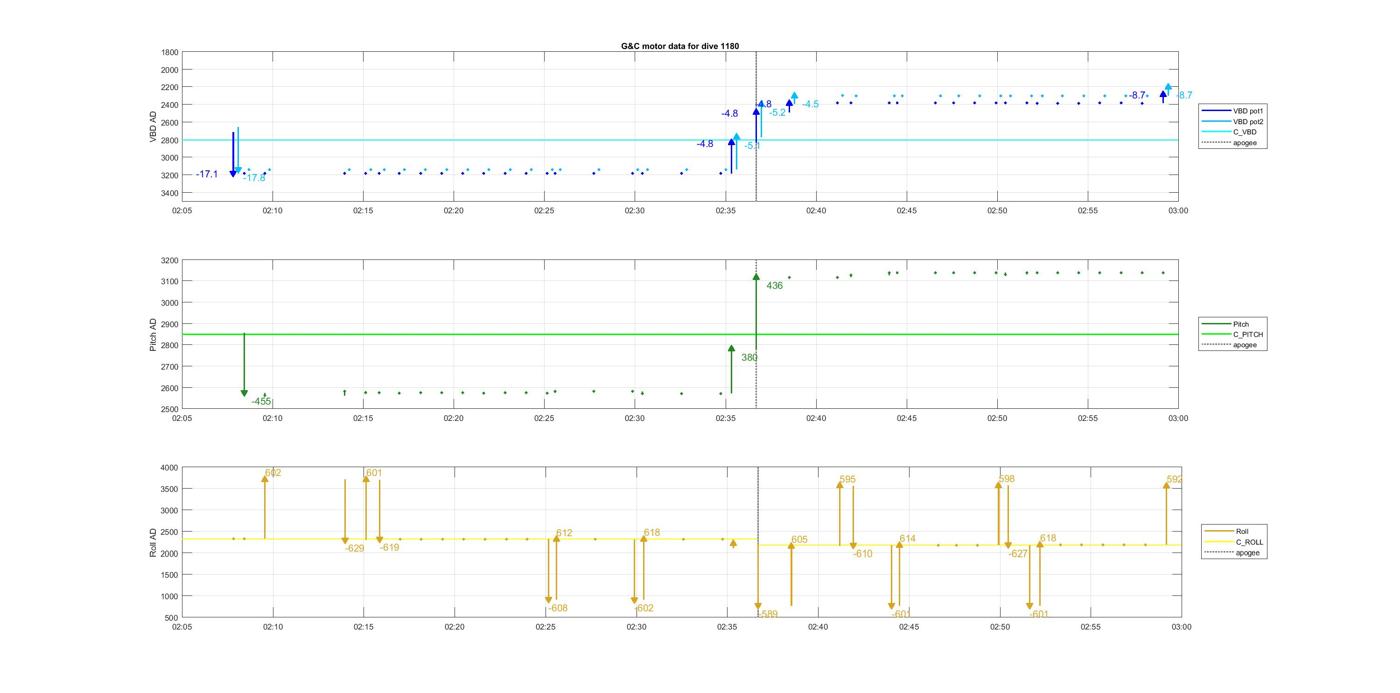Click 'apogee' in the VBD plot legend
The image size is (1400, 693).
coord(1231,143)
